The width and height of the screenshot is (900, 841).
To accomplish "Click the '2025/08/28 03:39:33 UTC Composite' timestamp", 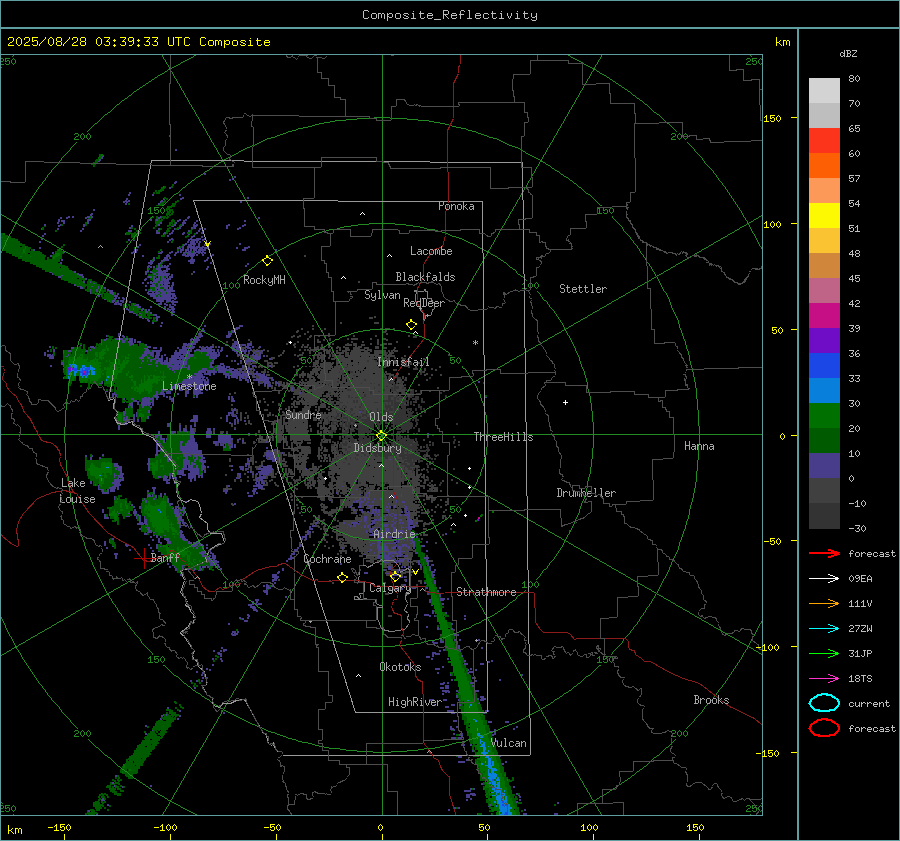I will pos(138,42).
